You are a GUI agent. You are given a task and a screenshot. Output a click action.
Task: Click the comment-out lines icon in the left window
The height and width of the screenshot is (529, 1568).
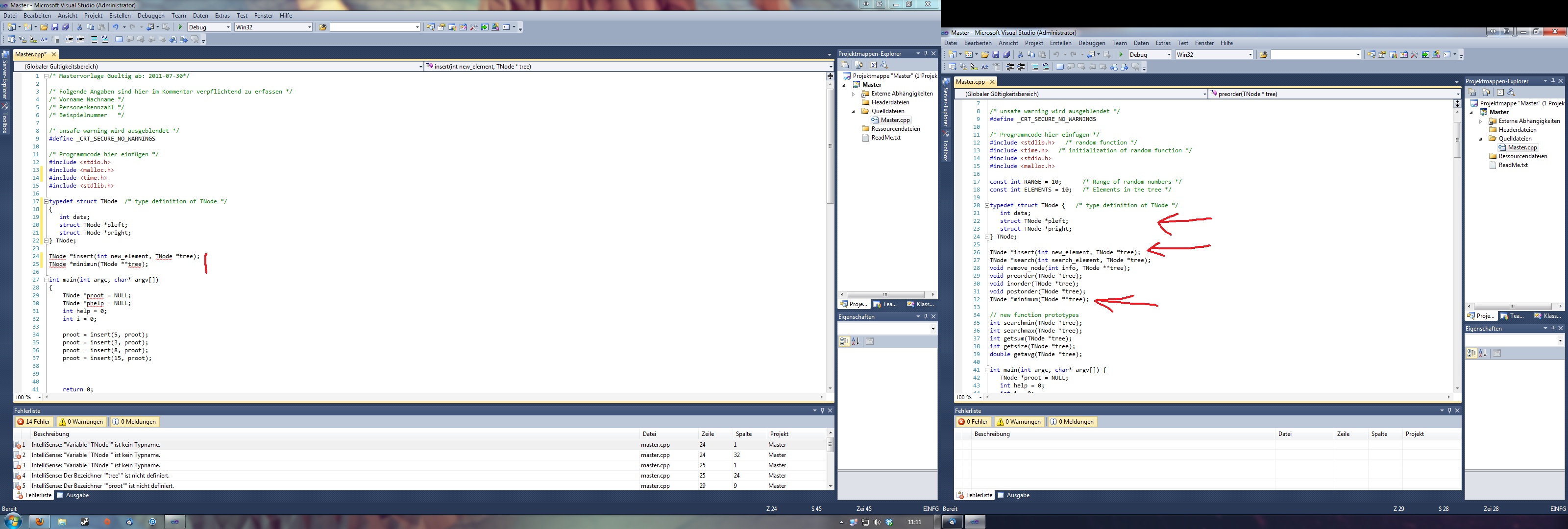tap(94, 40)
